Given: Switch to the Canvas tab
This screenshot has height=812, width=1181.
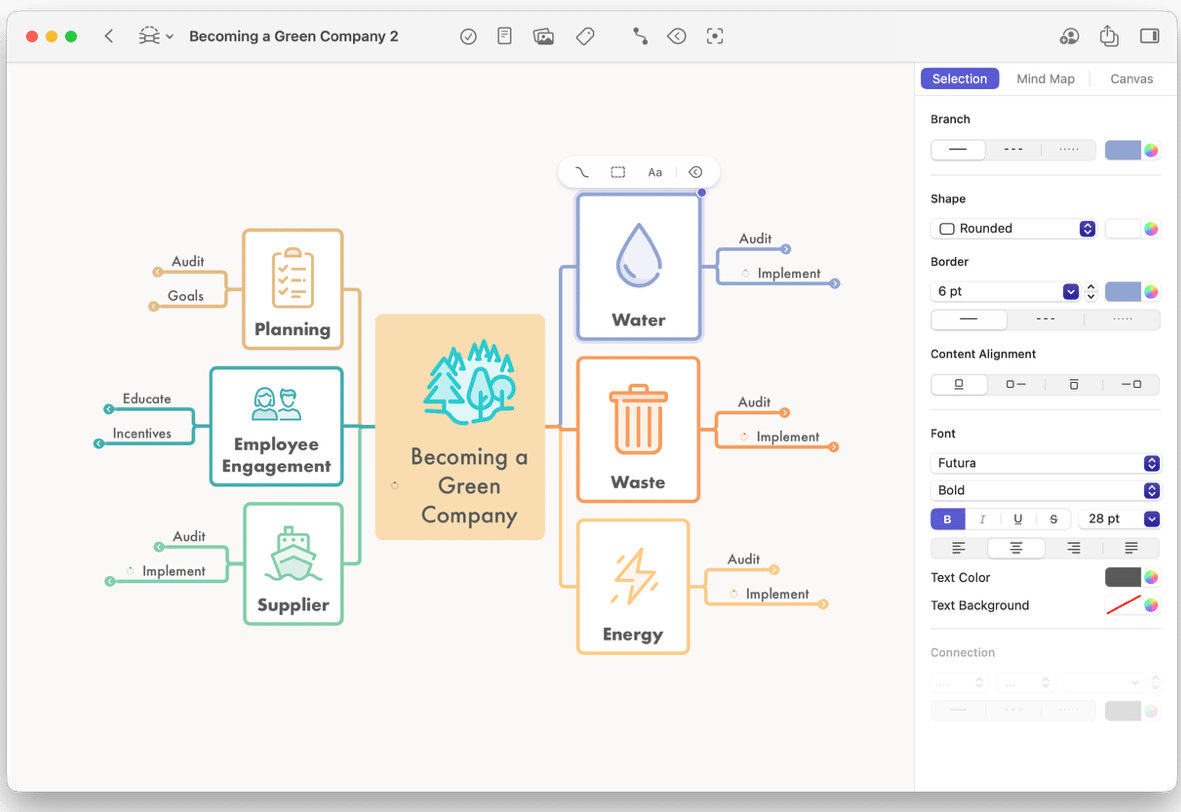Looking at the screenshot, I should [x=1131, y=79].
